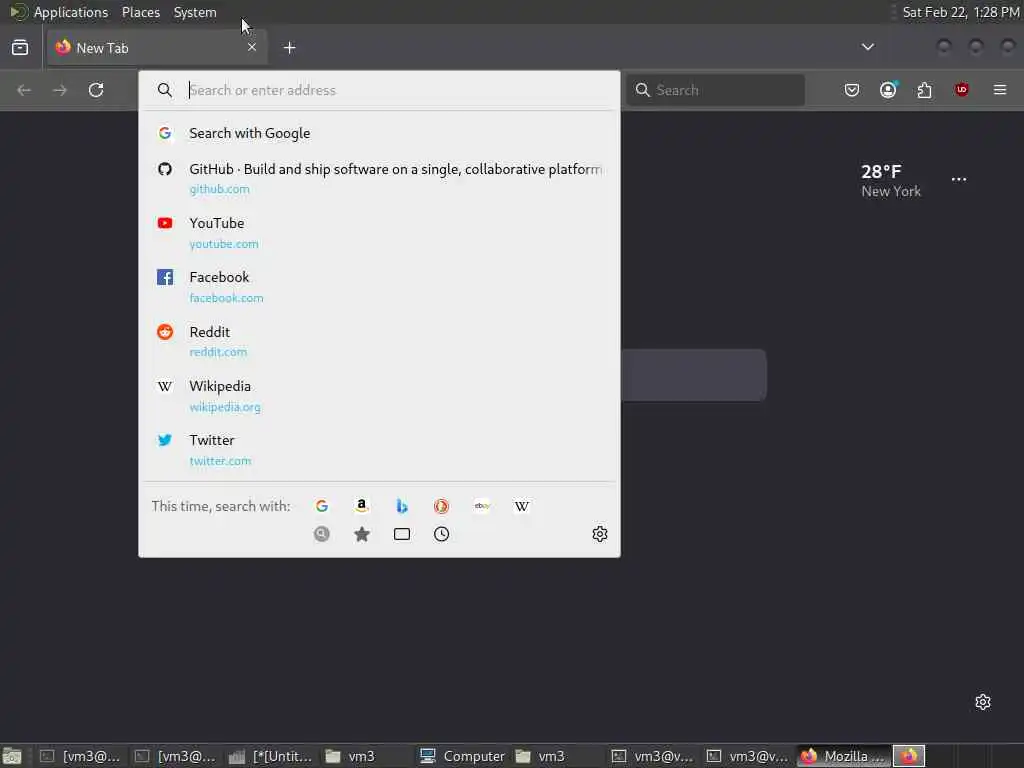Select the Facebook suggestion row
The image size is (1024, 768).
pos(379,287)
